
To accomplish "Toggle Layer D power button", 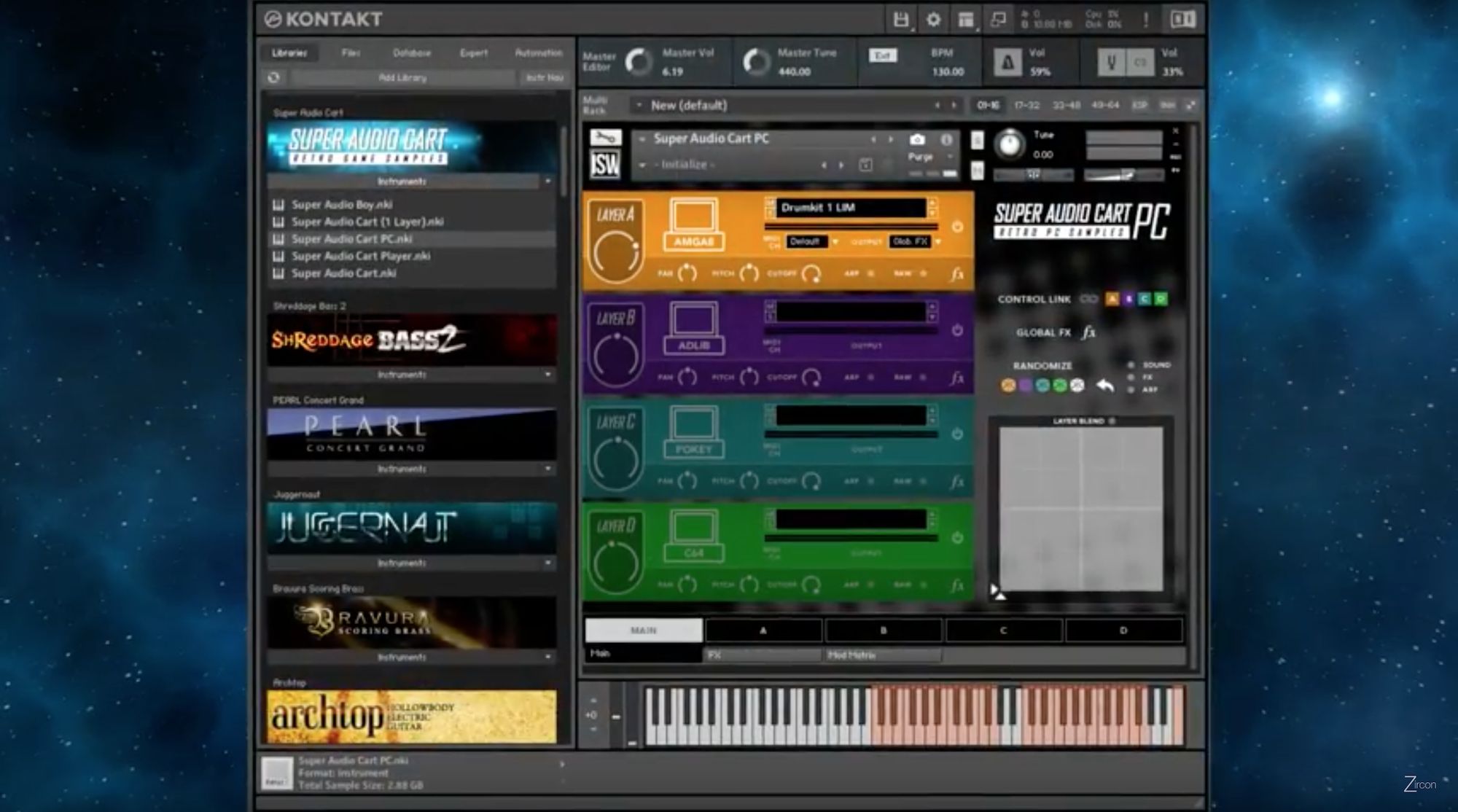I will pos(957,538).
